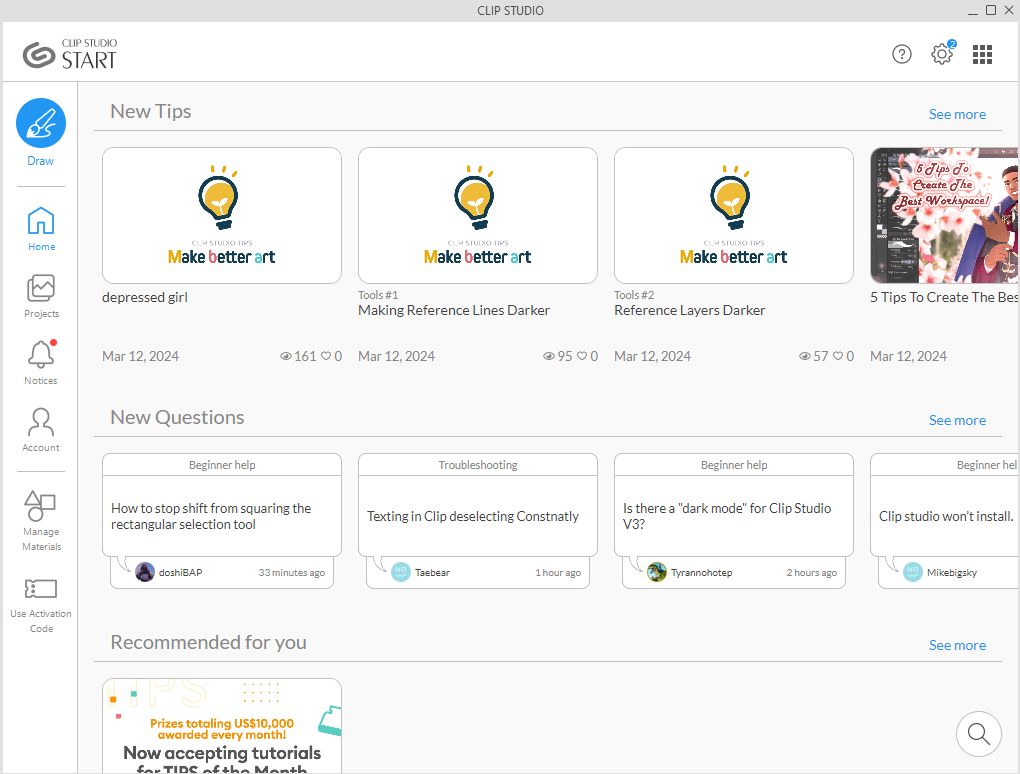
Task: See more Recommended for you
Action: tap(957, 646)
